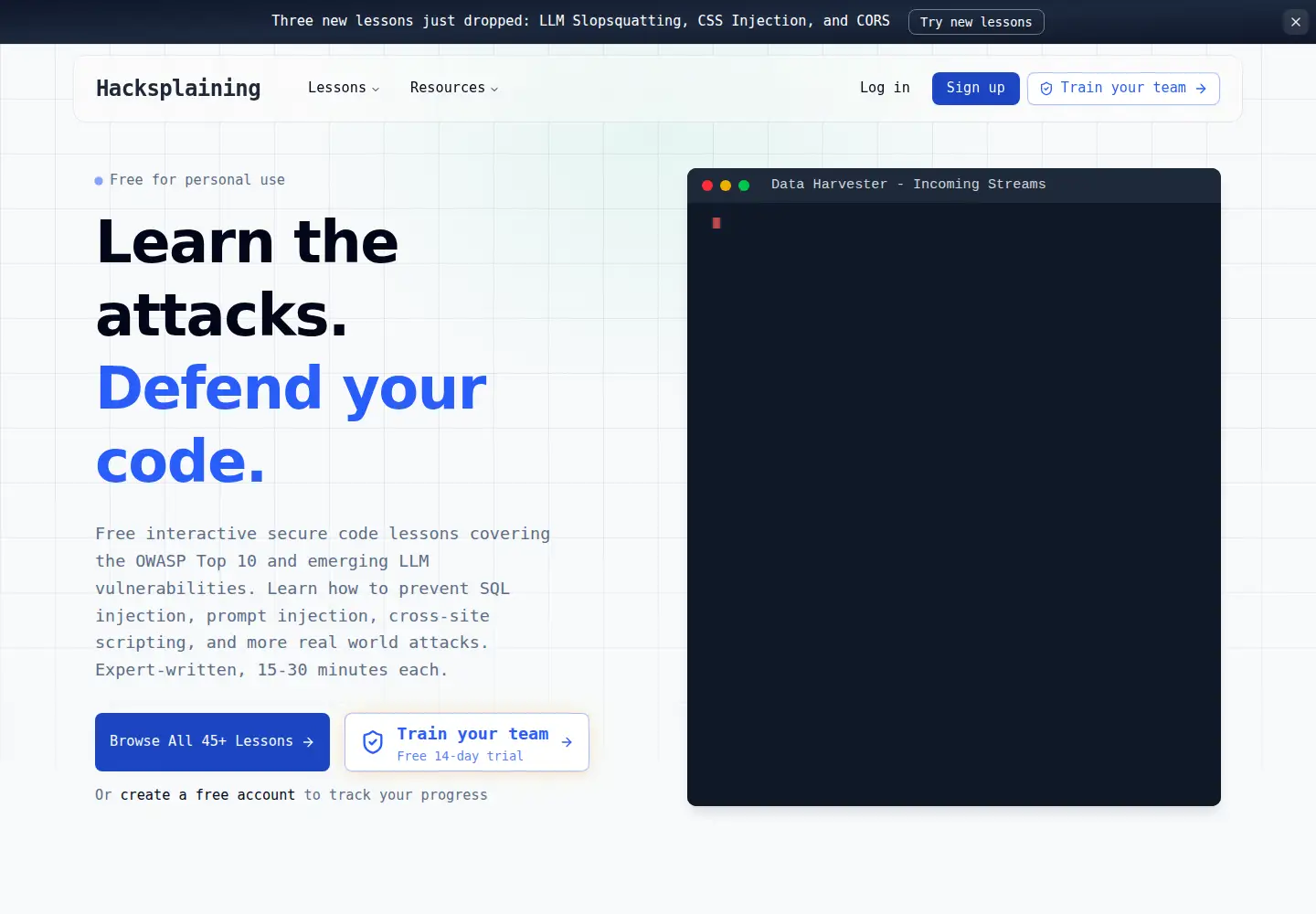Click the 'Learn the attacks.' heading

click(248, 278)
